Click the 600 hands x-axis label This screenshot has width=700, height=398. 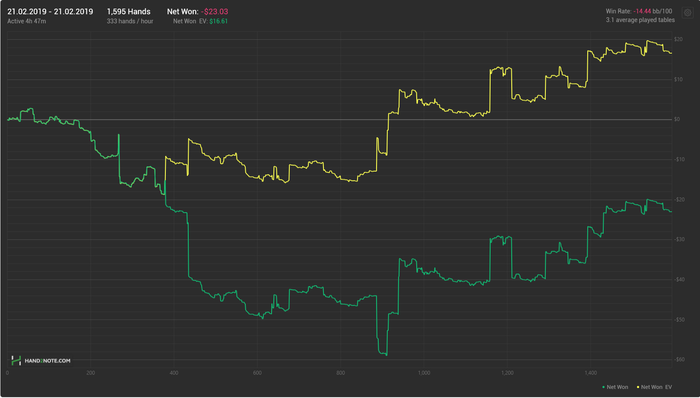pos(257,373)
